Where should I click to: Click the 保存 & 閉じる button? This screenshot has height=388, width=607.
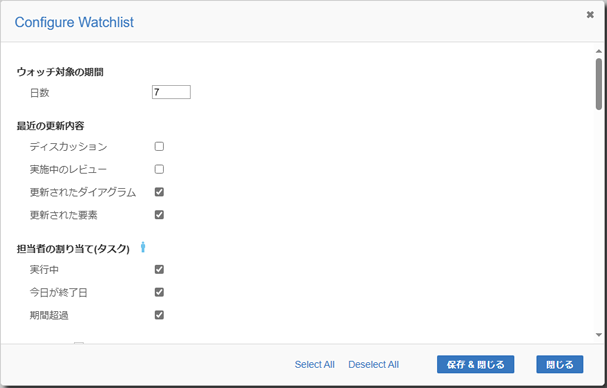pyautogui.click(x=475, y=364)
